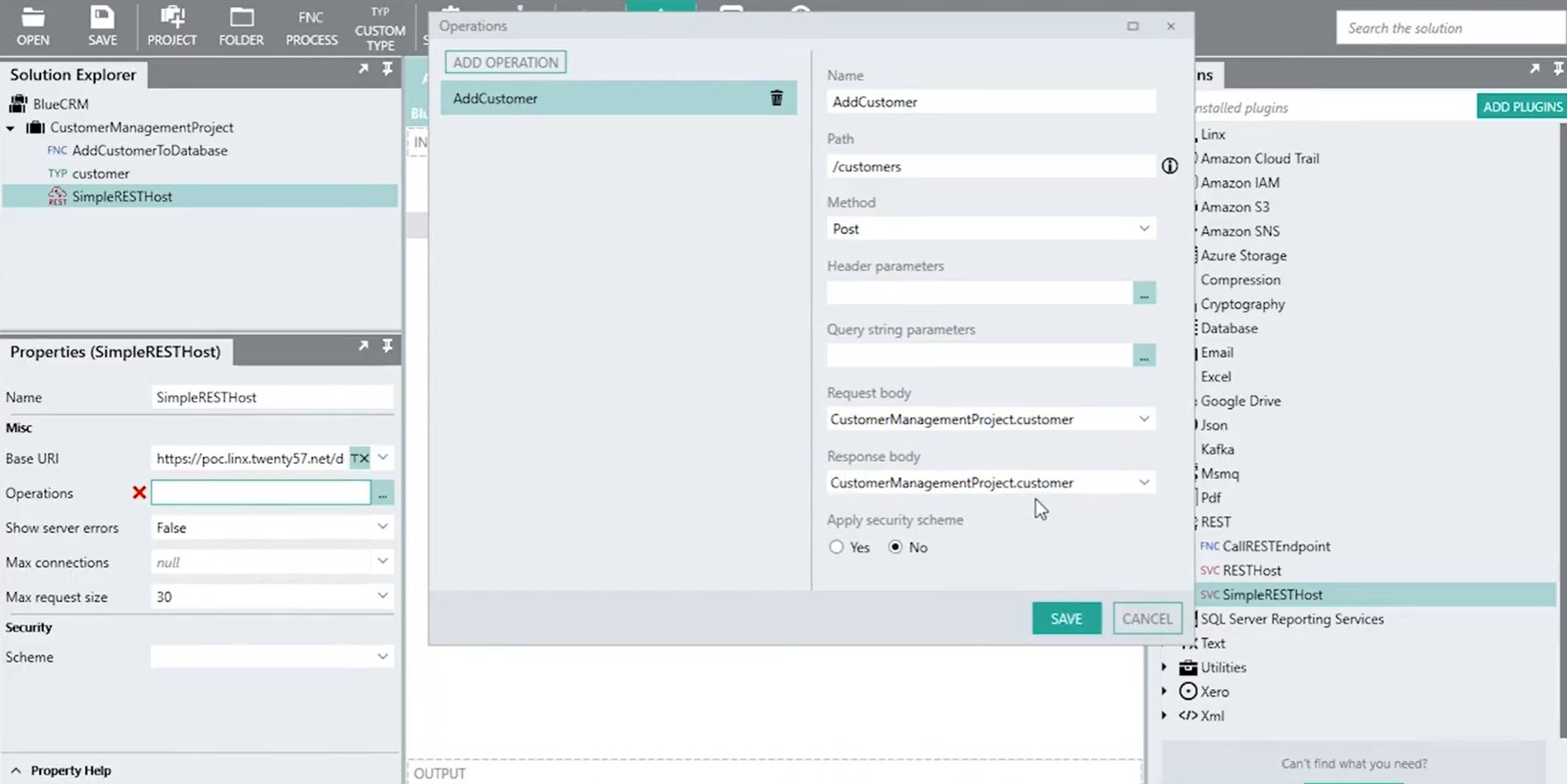
Task: Select the customer type in Solution Explorer
Action: click(101, 174)
